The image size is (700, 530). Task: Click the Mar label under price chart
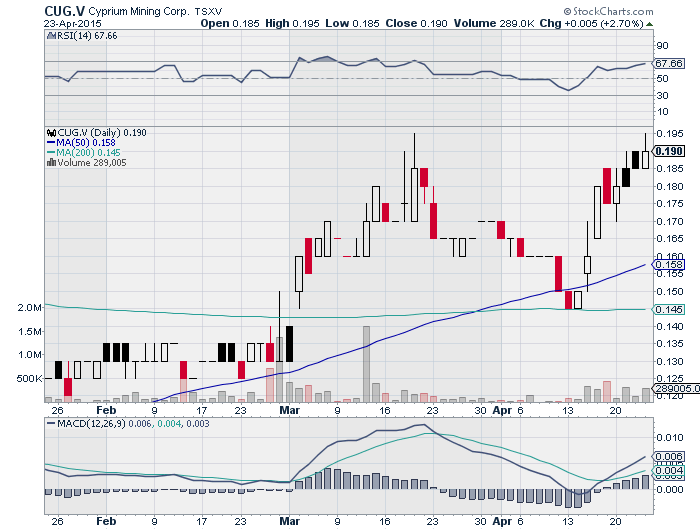(x=290, y=410)
